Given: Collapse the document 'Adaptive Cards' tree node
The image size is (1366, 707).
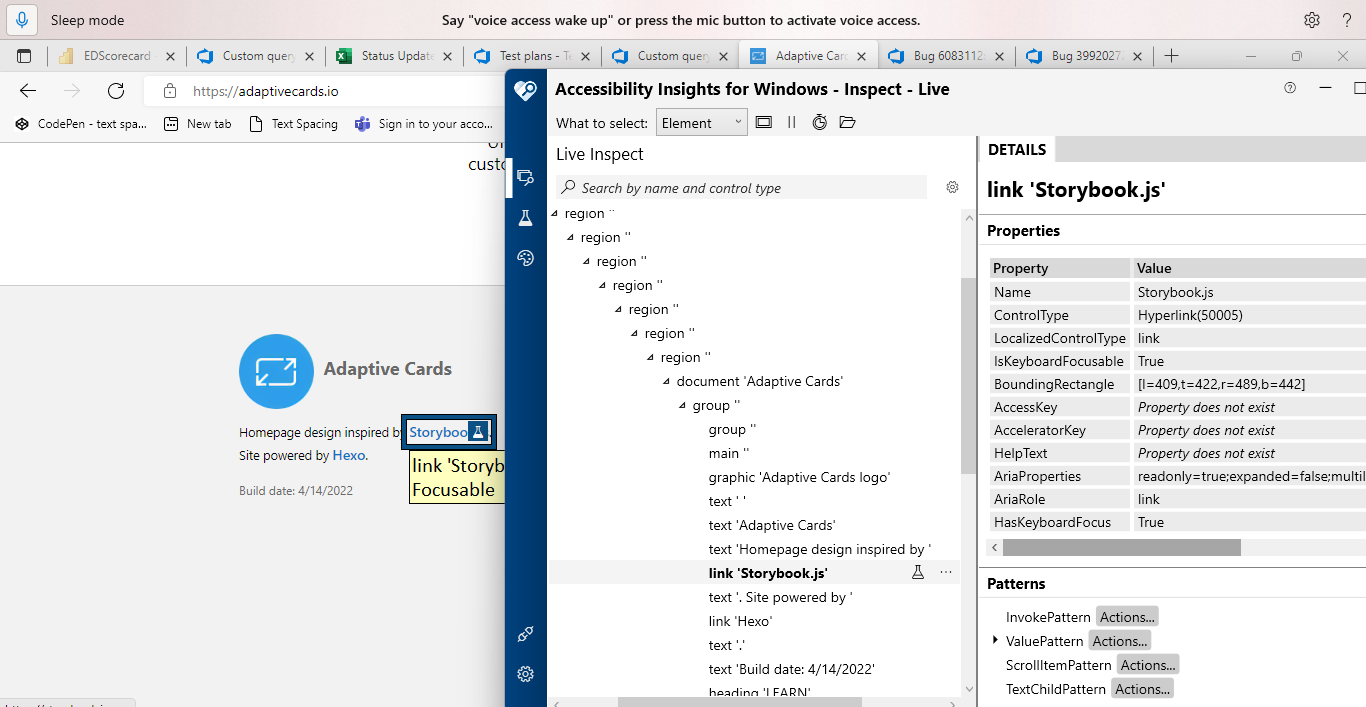Looking at the screenshot, I should tap(665, 380).
